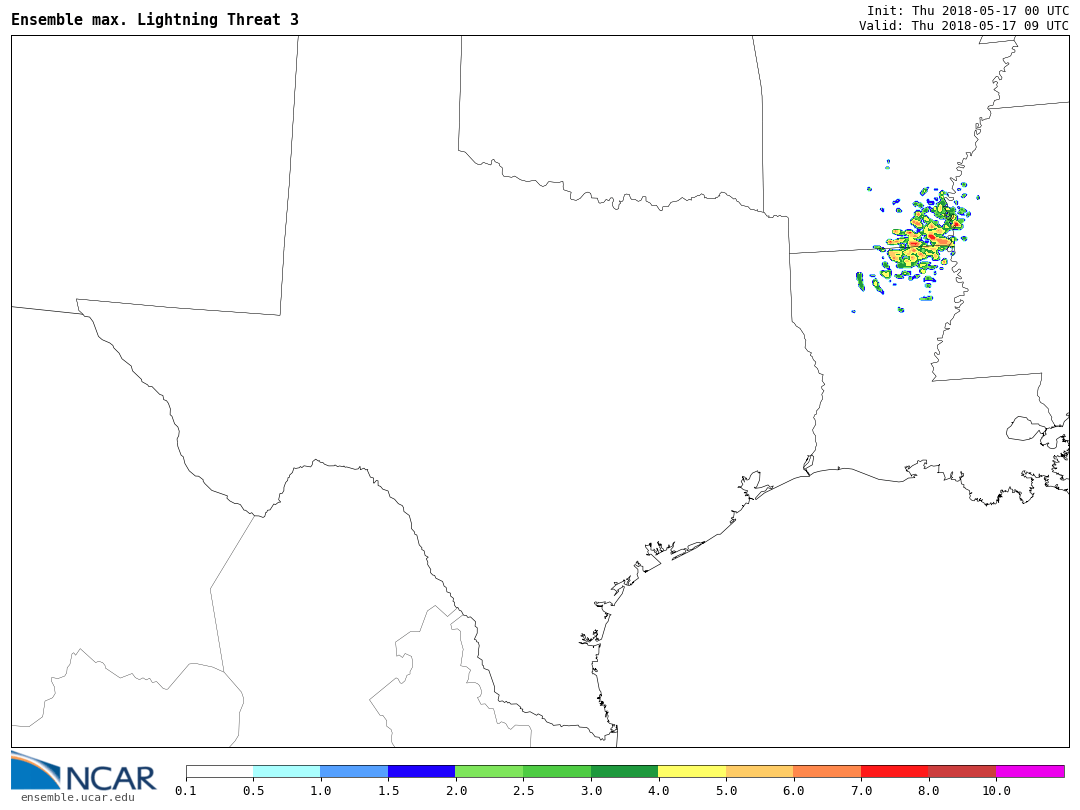The image size is (1080, 810).
Task: Click the '10.0' label on the color scale
Action: click(x=996, y=791)
